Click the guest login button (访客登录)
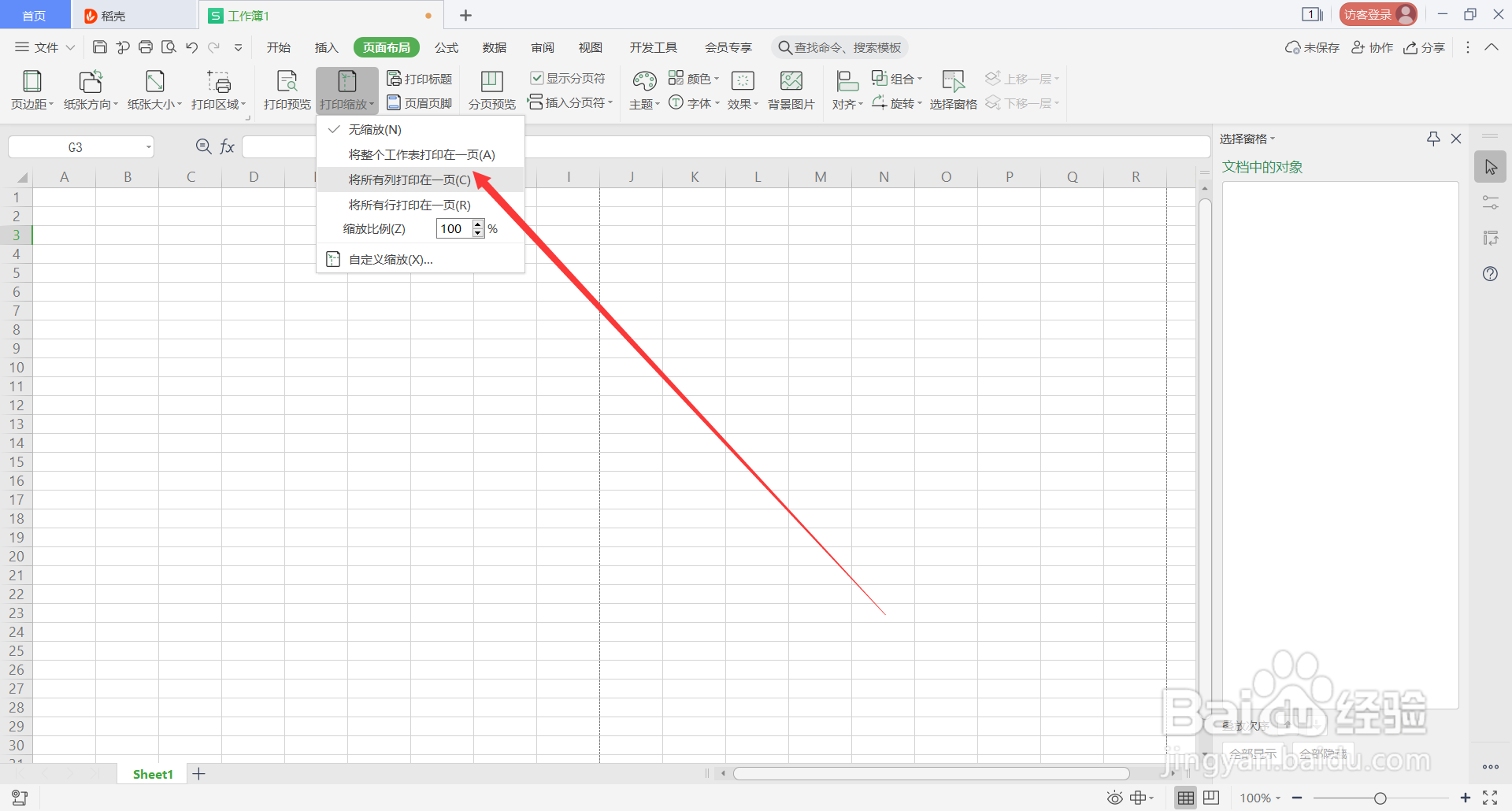The image size is (1512, 811). (1377, 14)
